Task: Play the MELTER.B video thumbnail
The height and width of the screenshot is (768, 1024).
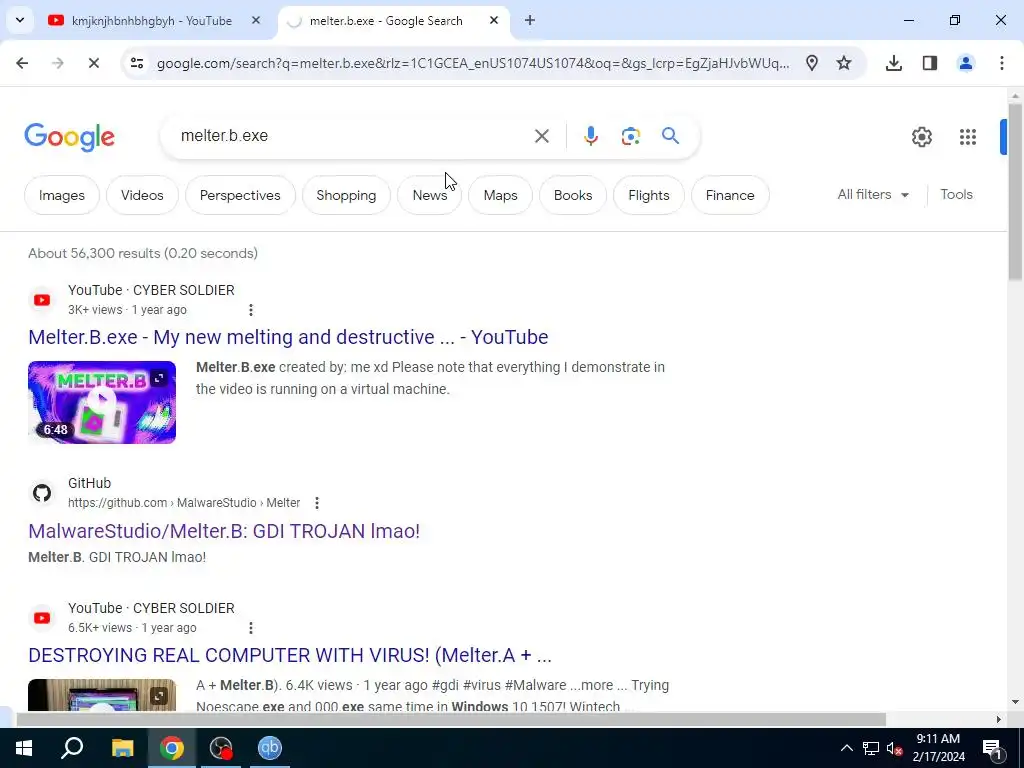Action: pyautogui.click(x=102, y=402)
